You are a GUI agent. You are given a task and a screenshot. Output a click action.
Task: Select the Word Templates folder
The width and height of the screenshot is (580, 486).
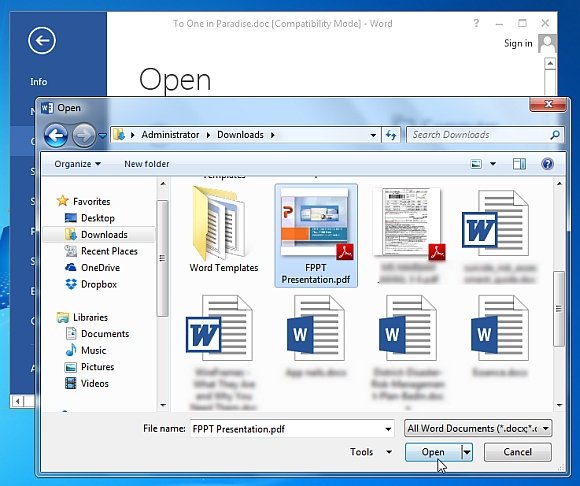click(223, 229)
